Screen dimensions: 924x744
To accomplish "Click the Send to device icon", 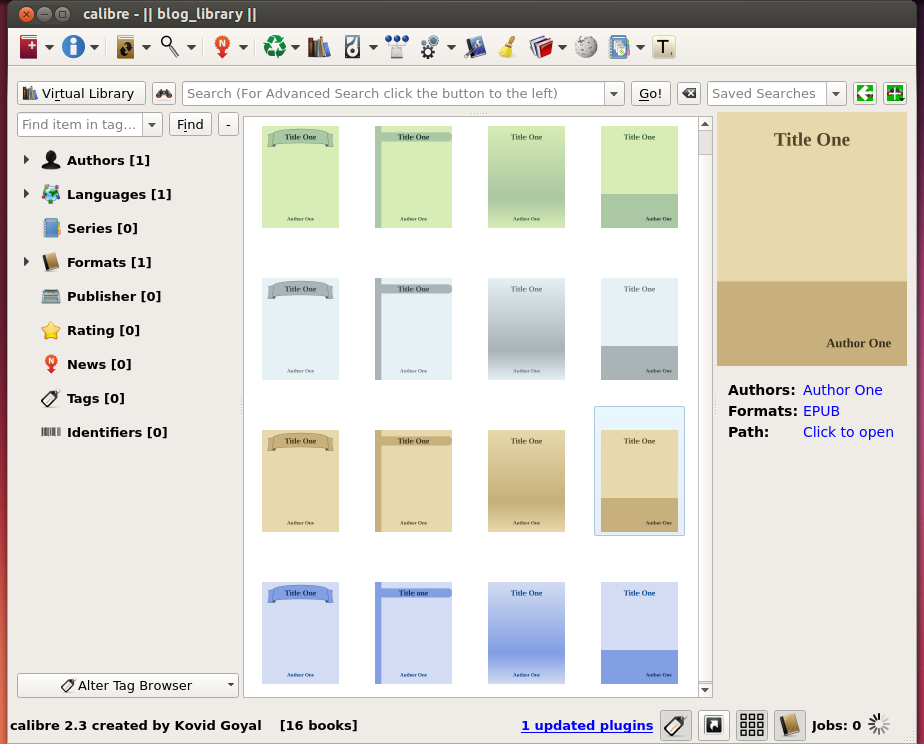I will (x=352, y=47).
